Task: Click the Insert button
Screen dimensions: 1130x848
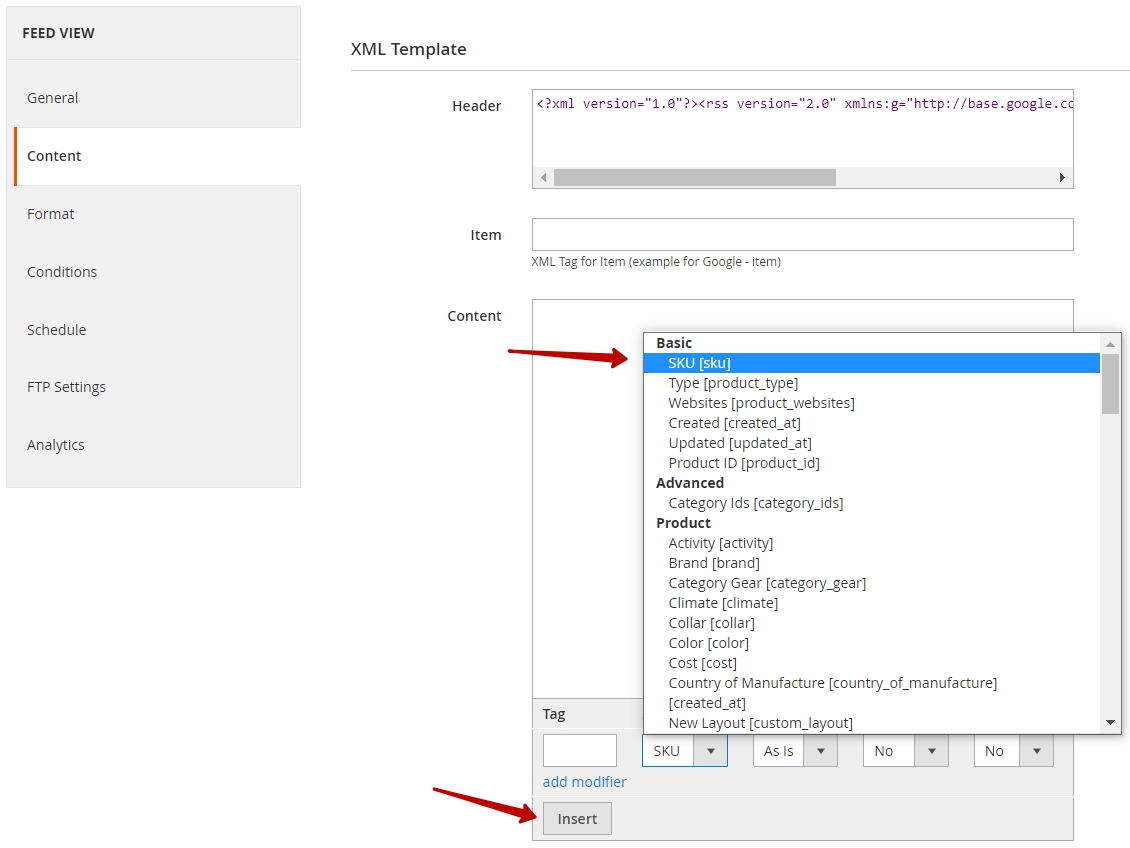Action: [577, 819]
